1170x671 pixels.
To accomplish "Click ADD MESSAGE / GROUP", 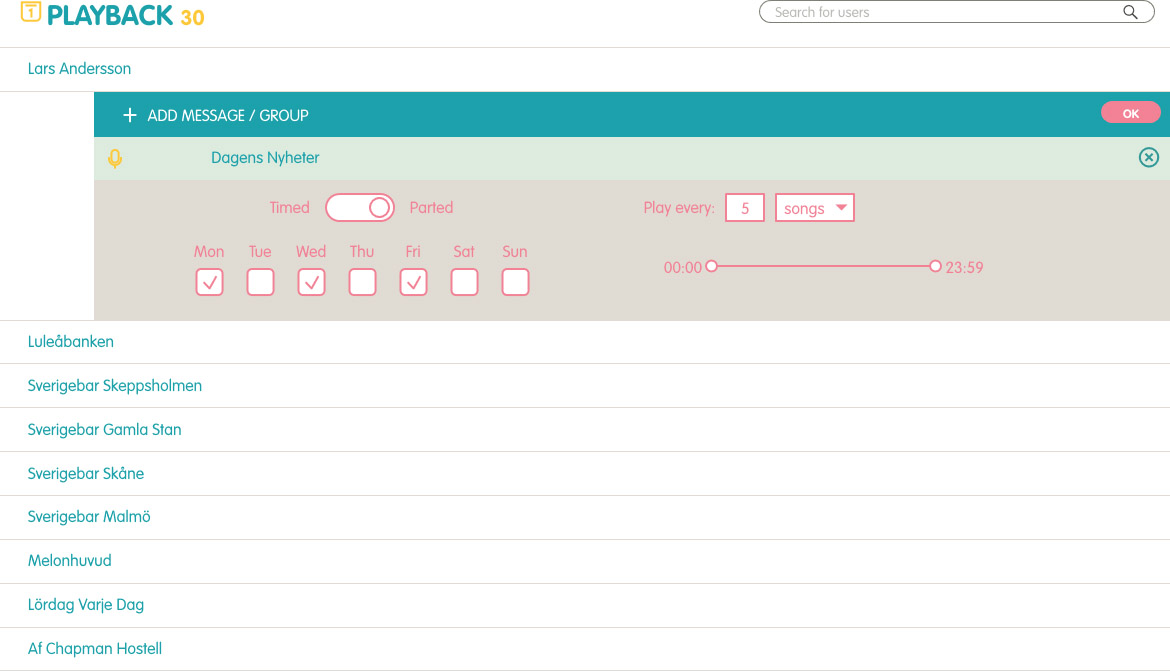I will point(228,115).
